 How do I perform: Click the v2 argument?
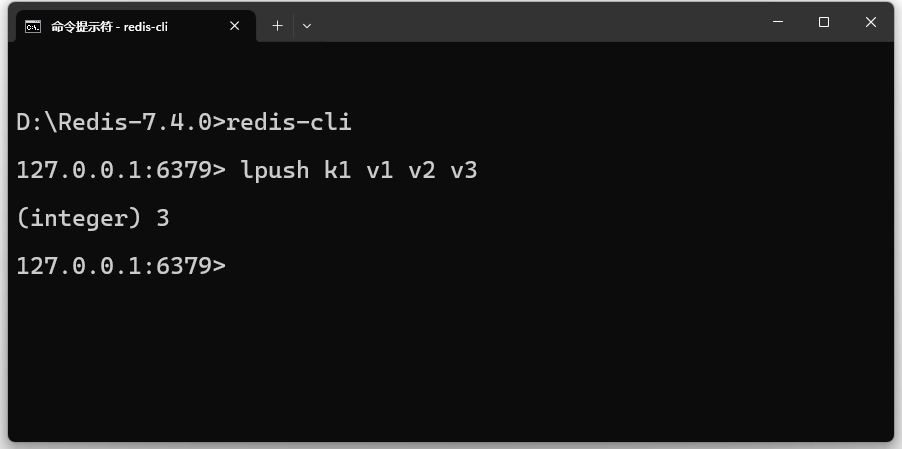click(422, 171)
